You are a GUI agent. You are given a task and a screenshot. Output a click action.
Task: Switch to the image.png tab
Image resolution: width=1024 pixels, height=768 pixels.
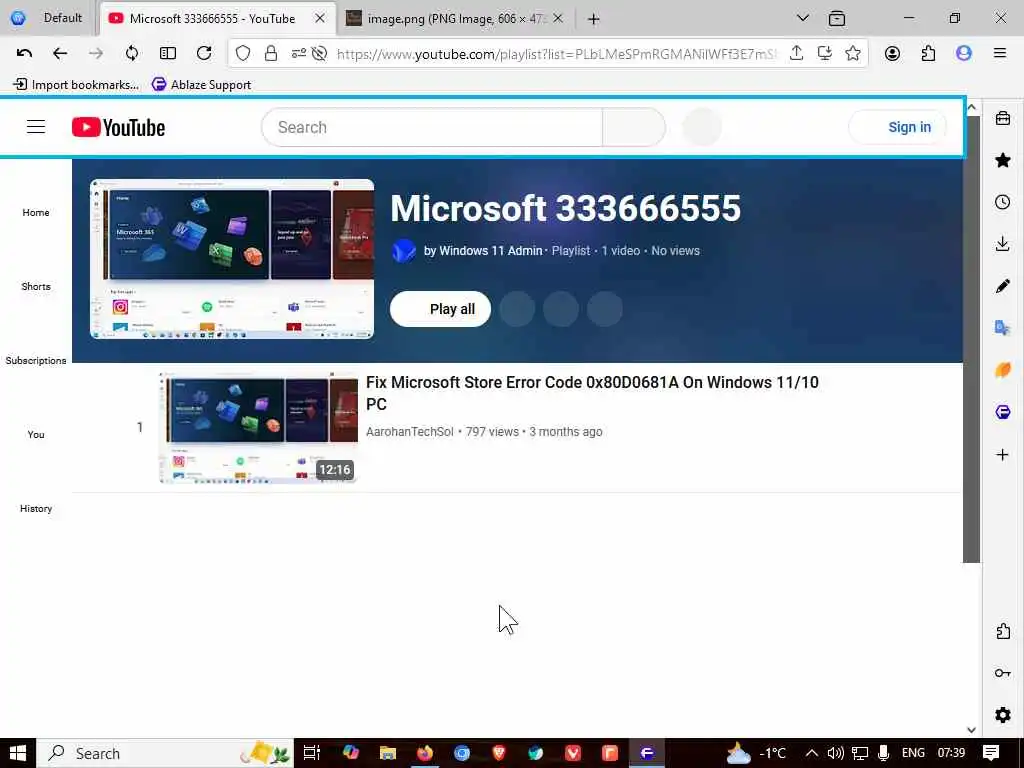click(x=456, y=18)
